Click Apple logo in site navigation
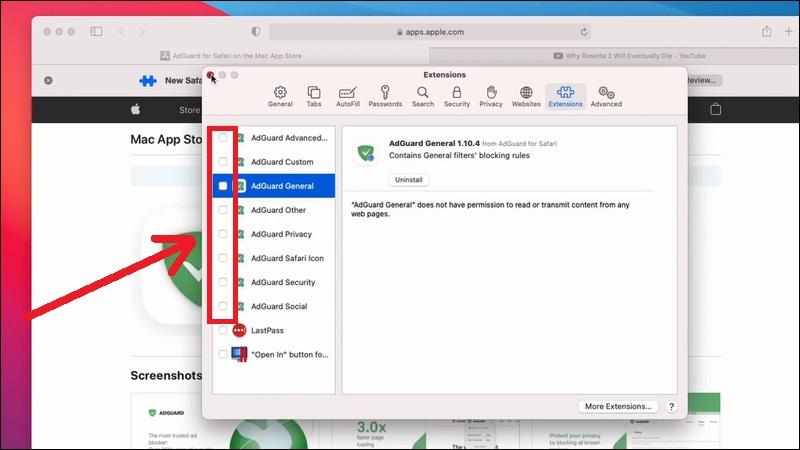Viewport: 800px width, 450px height. click(136, 109)
